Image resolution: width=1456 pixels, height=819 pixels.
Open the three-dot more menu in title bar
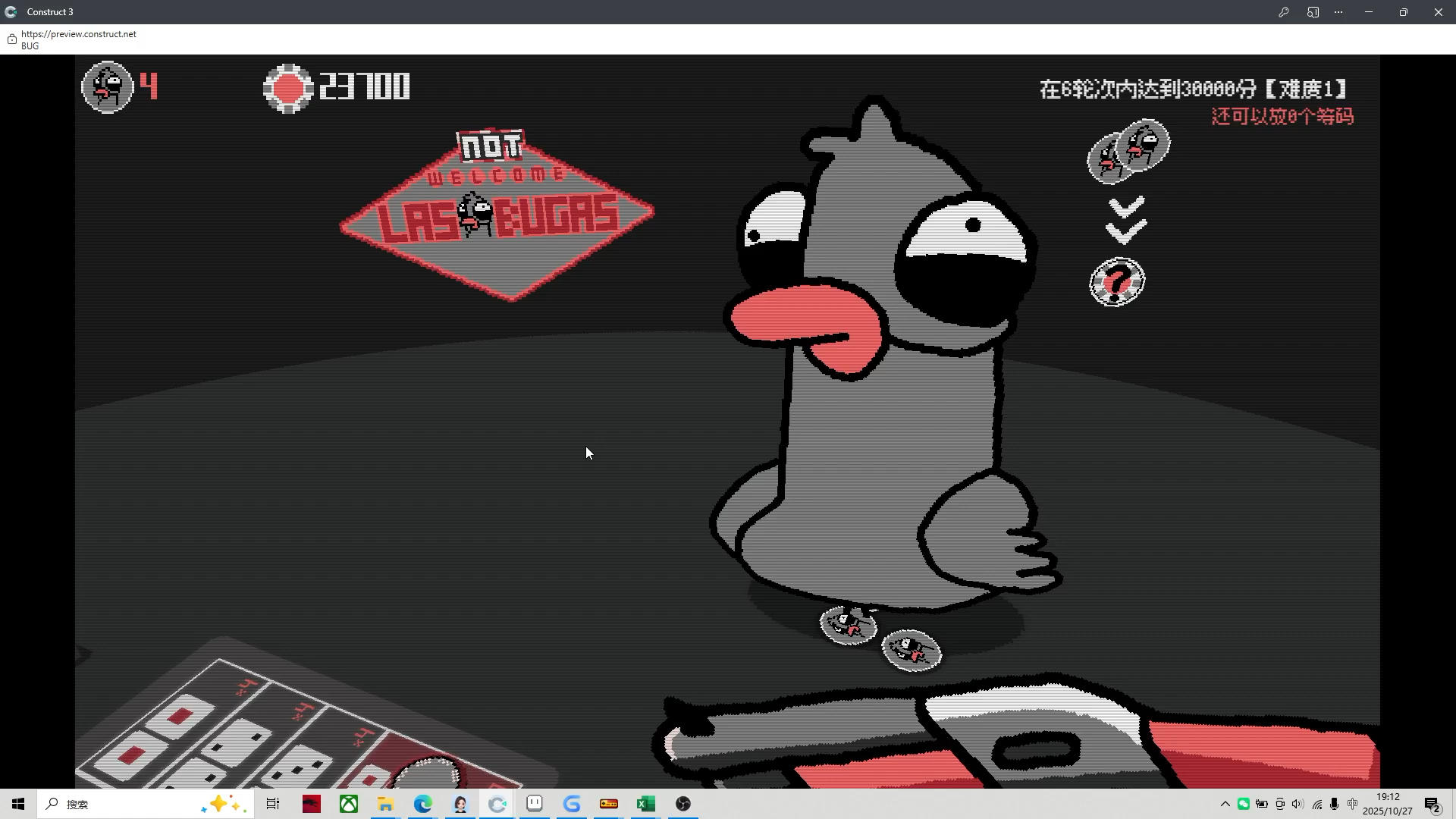1338,12
